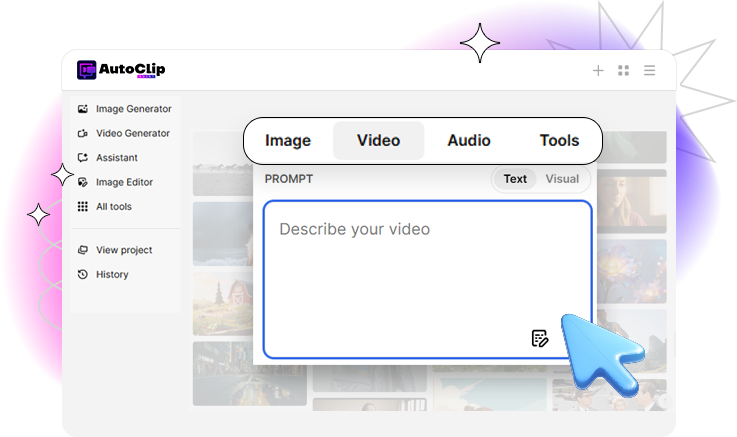Switch prompt mode to Visual

tap(562, 179)
